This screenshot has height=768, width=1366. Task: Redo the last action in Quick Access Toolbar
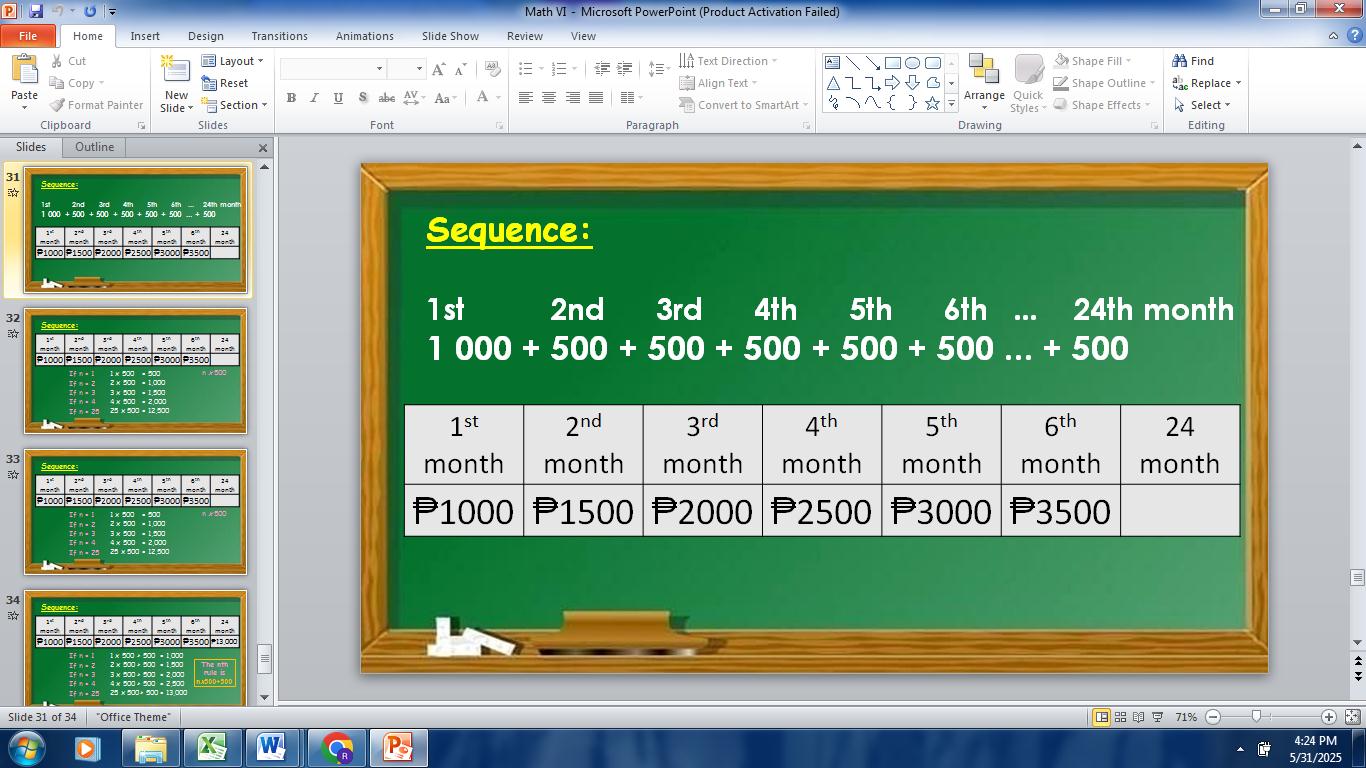tap(90, 11)
